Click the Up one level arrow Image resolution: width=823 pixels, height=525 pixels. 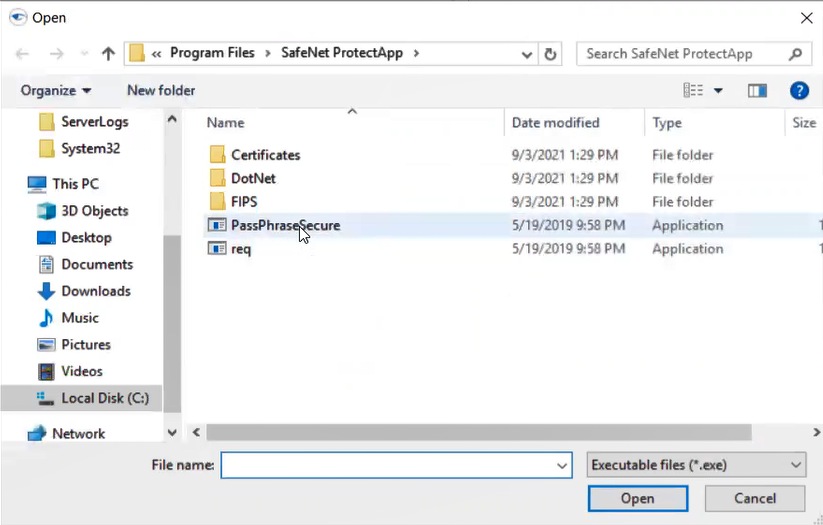108,54
